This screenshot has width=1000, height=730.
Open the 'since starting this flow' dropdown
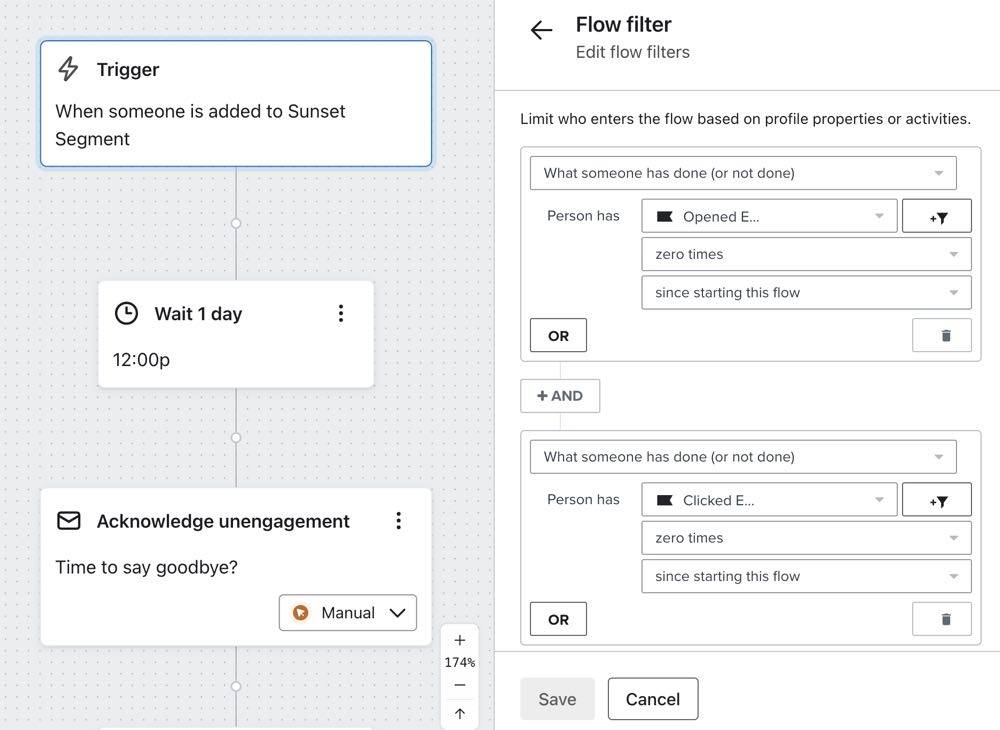coord(806,292)
